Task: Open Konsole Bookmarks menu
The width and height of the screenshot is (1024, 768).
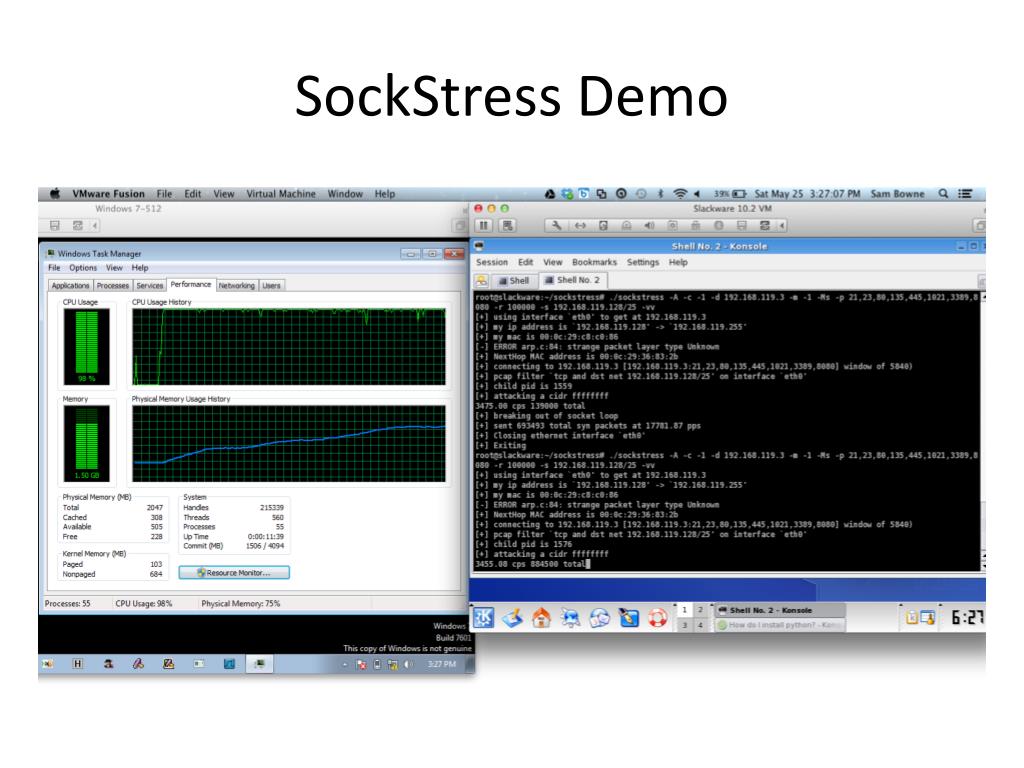Action: coord(594,262)
